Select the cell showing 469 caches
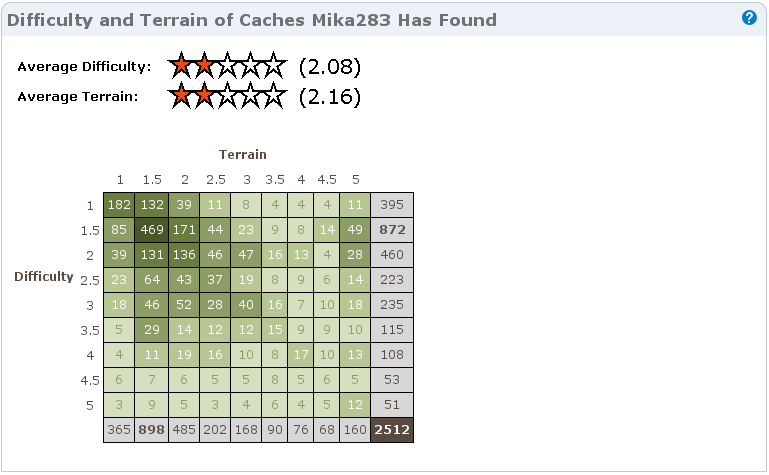The width and height of the screenshot is (769, 475). (152, 230)
